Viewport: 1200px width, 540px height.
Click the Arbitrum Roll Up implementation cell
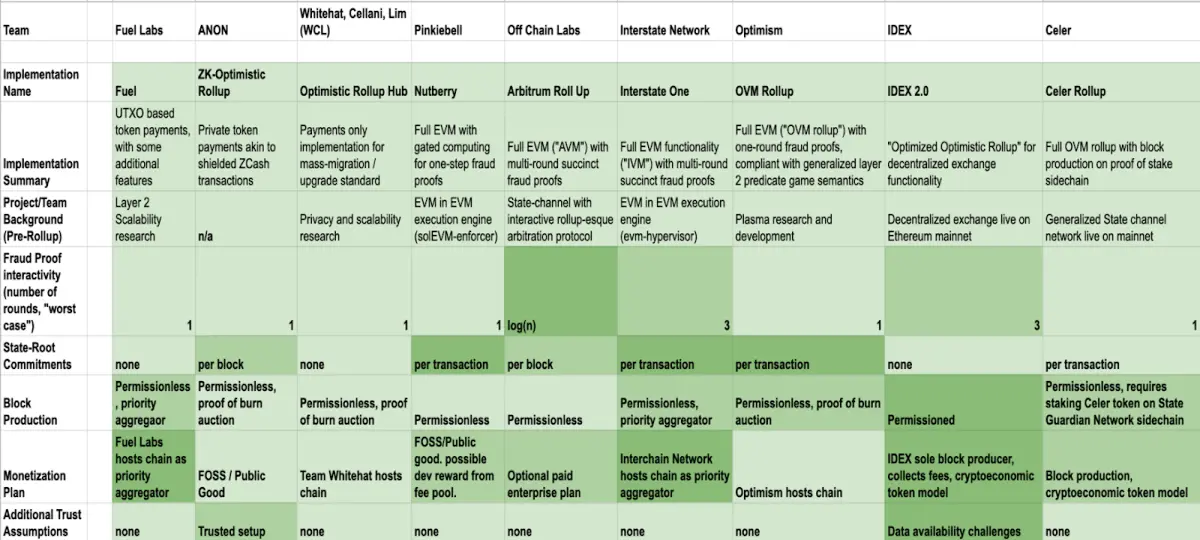[x=560, y=81]
